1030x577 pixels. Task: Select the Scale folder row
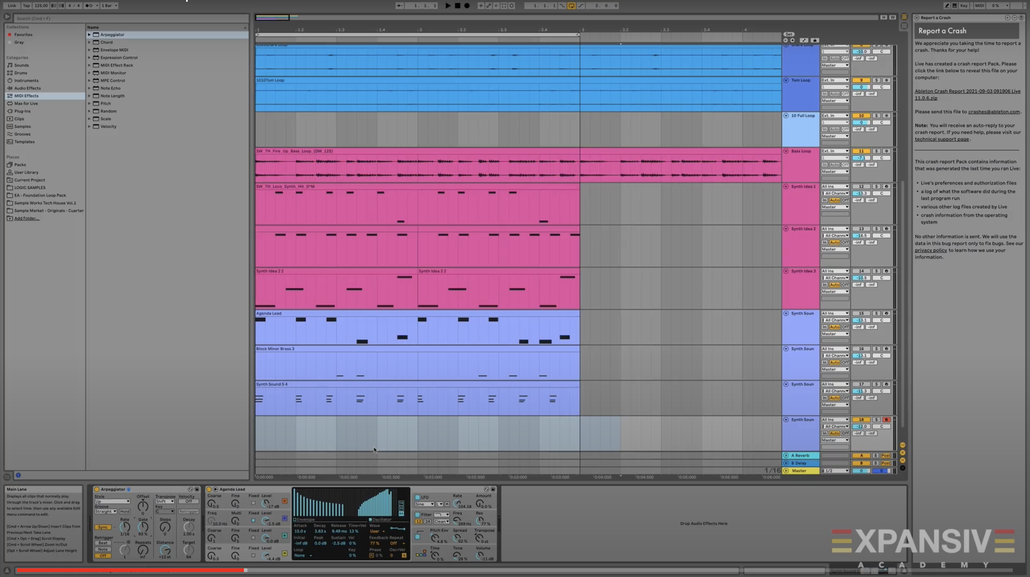tap(168, 119)
